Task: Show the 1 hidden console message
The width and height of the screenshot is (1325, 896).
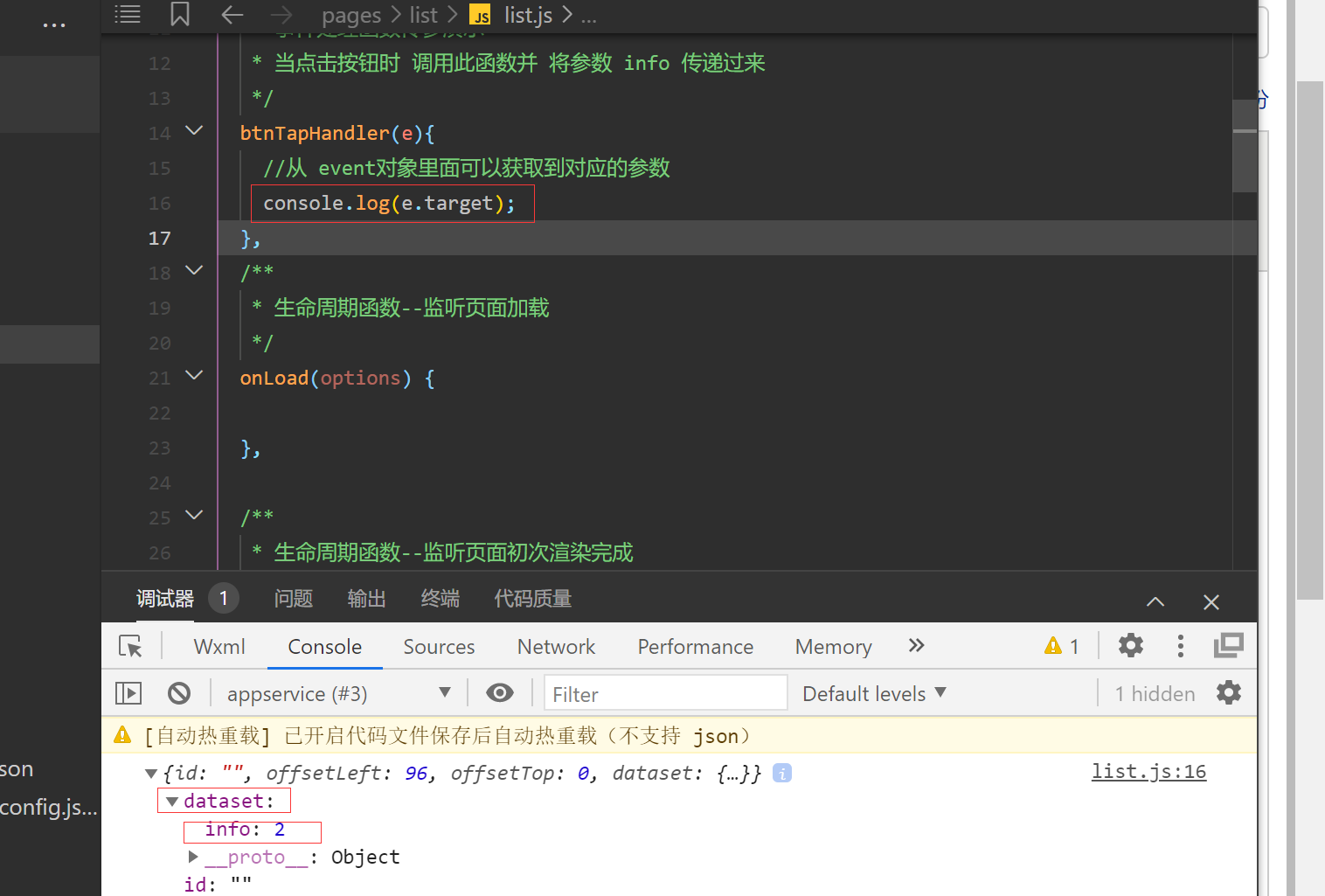Action: tap(1154, 692)
